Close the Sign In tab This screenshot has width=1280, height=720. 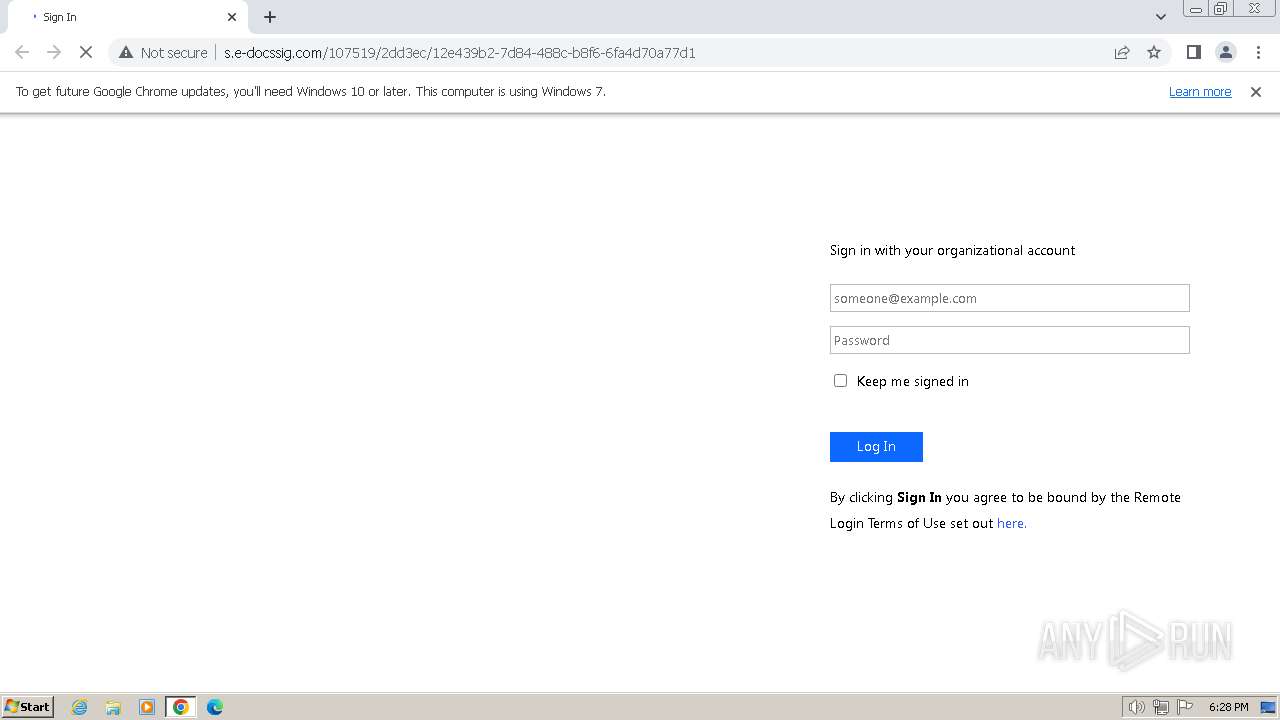232,17
